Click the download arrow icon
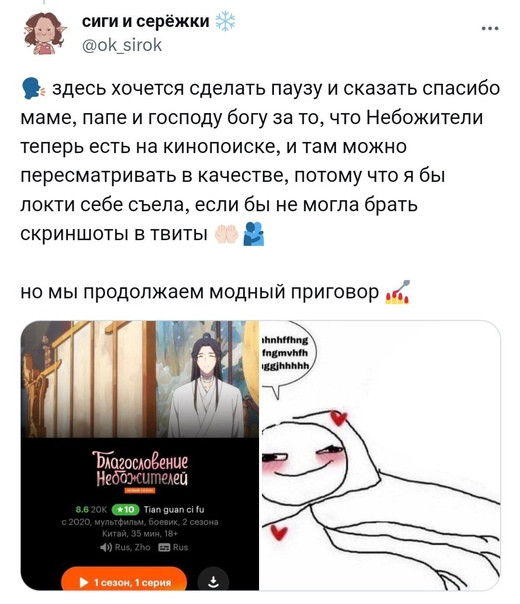The width and height of the screenshot is (520, 604). click(x=213, y=581)
